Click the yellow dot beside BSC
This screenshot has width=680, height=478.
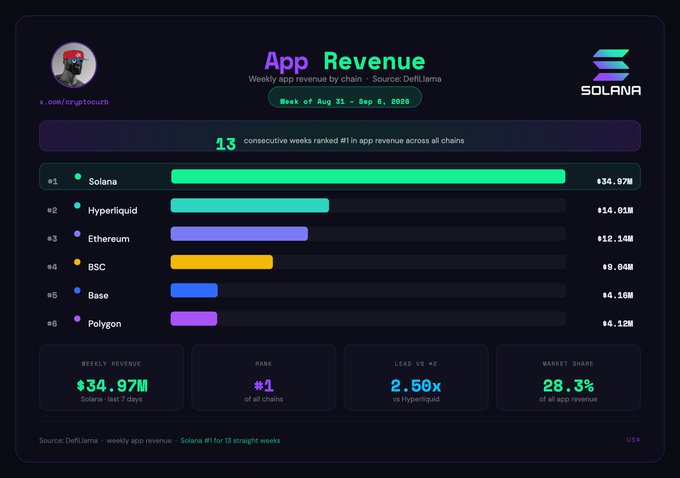point(77,262)
